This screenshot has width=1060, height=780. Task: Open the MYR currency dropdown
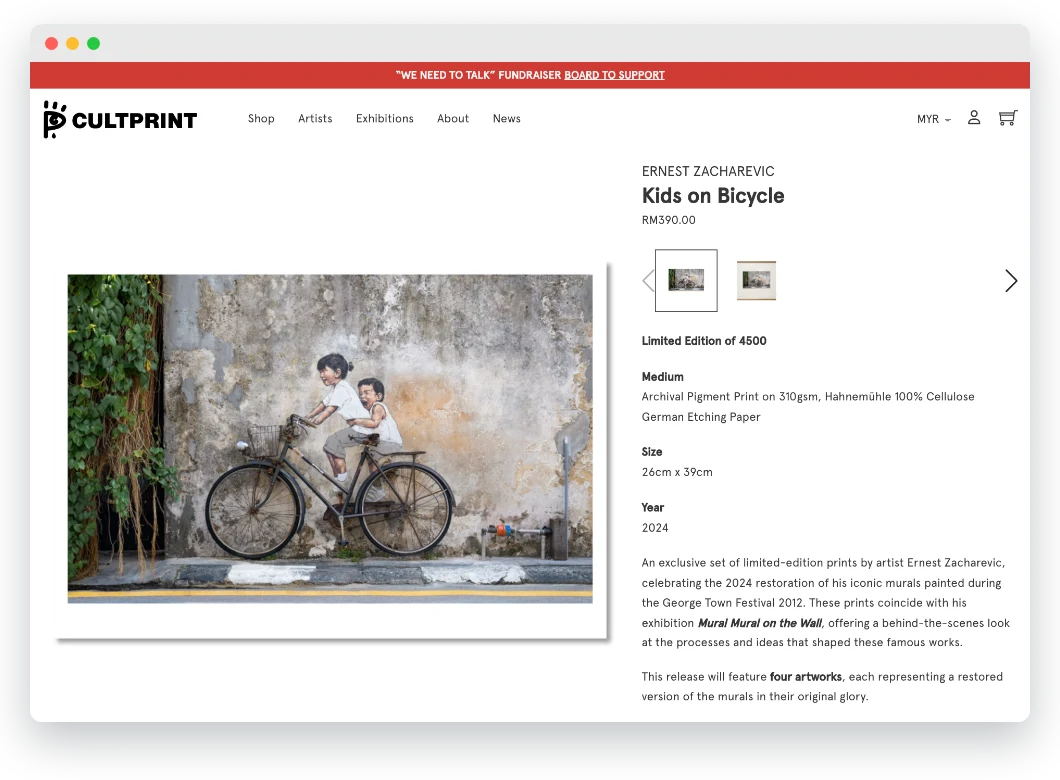click(x=934, y=119)
